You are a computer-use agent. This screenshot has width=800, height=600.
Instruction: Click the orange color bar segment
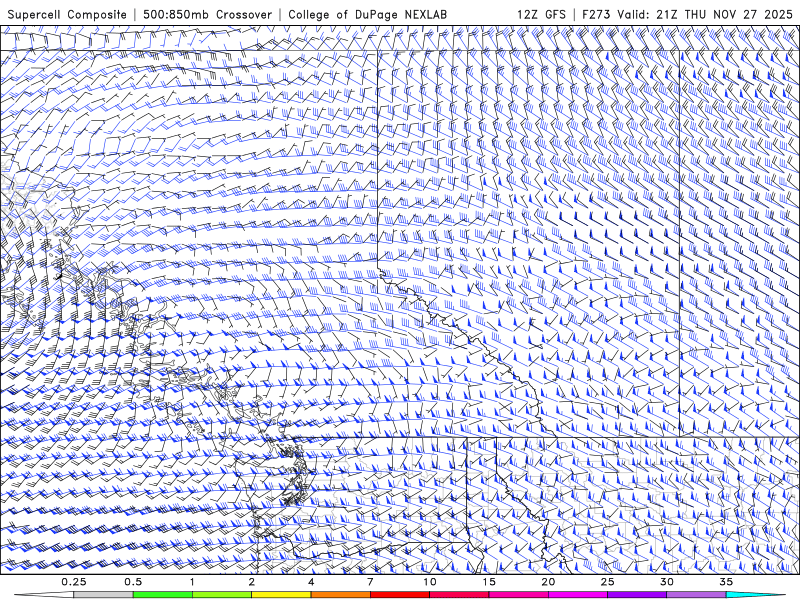340,595
